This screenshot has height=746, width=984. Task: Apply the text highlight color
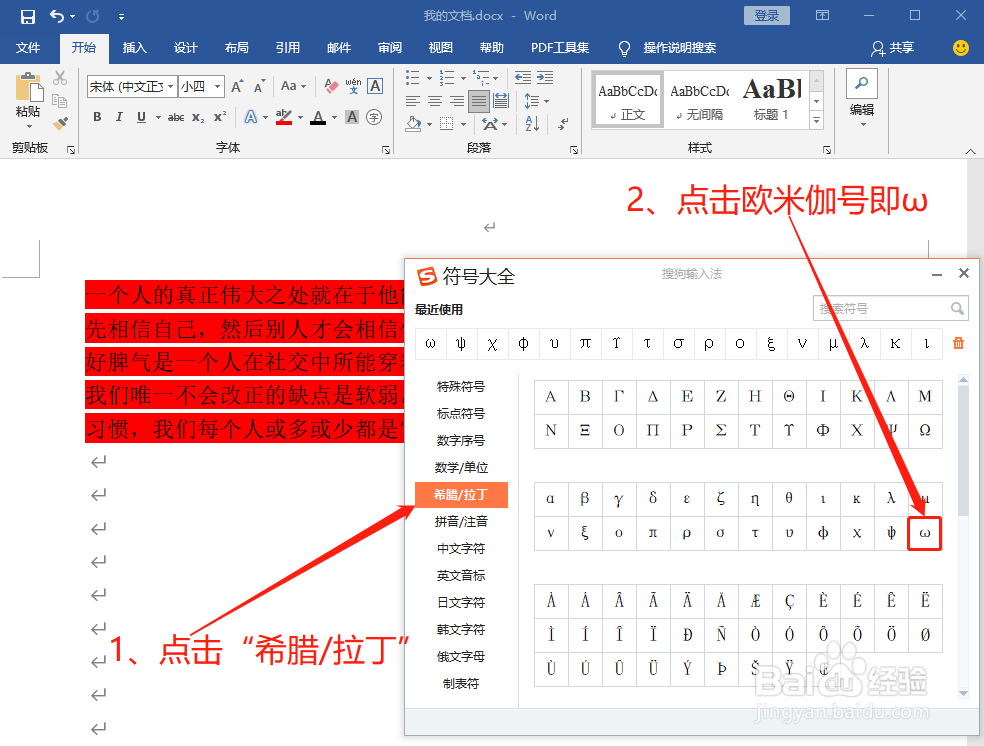coord(284,117)
